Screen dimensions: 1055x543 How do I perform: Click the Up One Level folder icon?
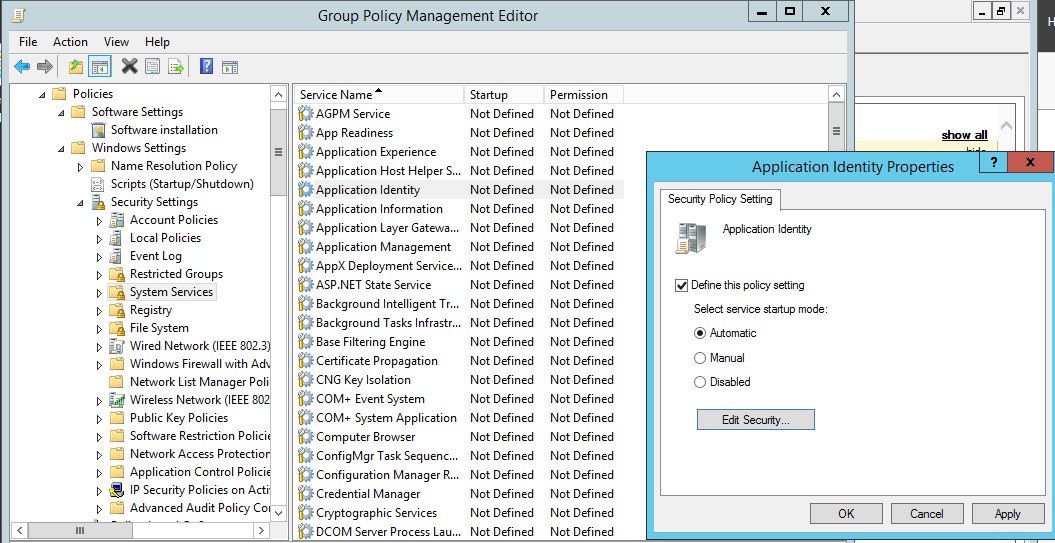[x=76, y=67]
